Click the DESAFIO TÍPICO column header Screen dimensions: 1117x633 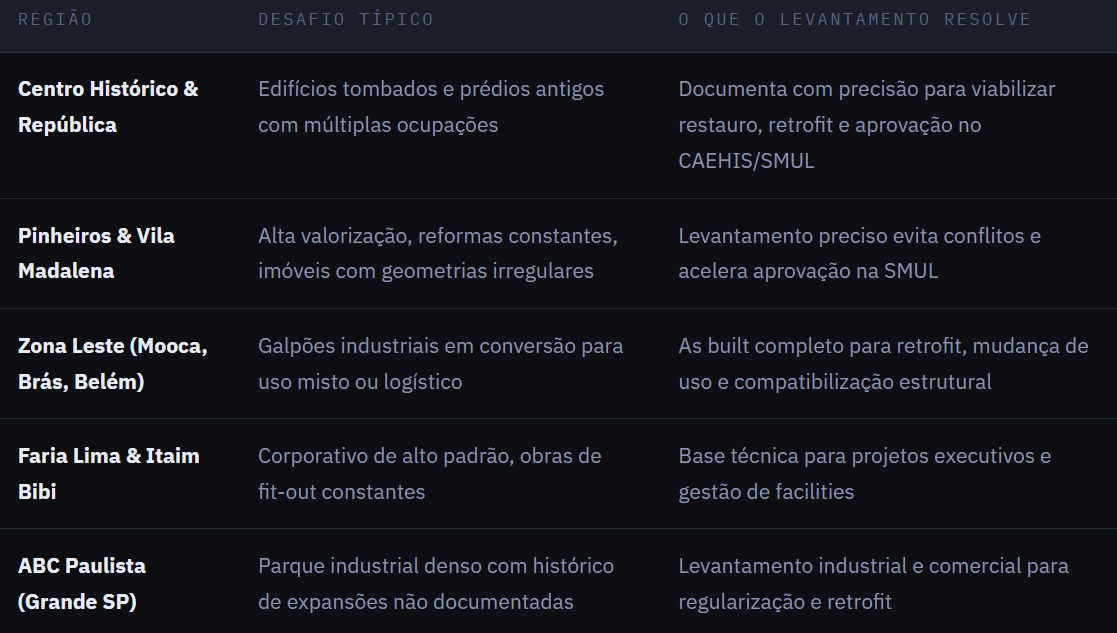pos(346,19)
